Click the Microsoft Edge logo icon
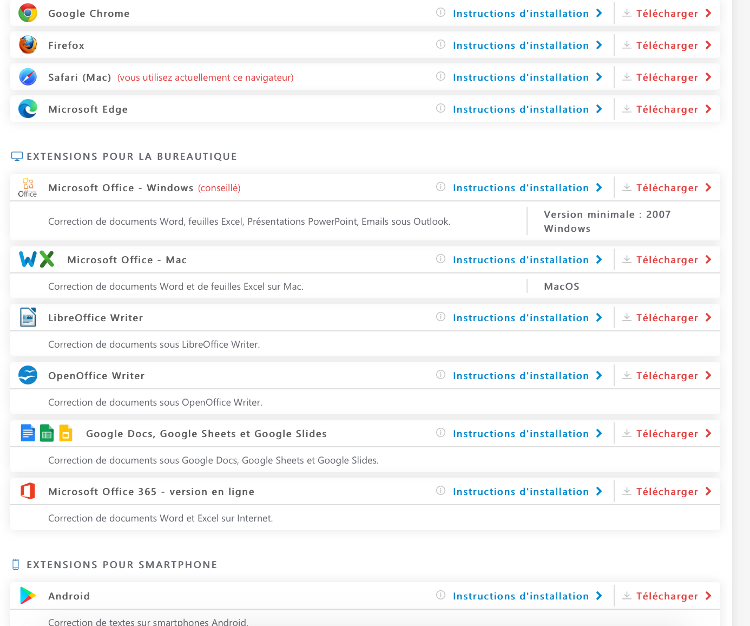The image size is (750, 626). (x=28, y=109)
